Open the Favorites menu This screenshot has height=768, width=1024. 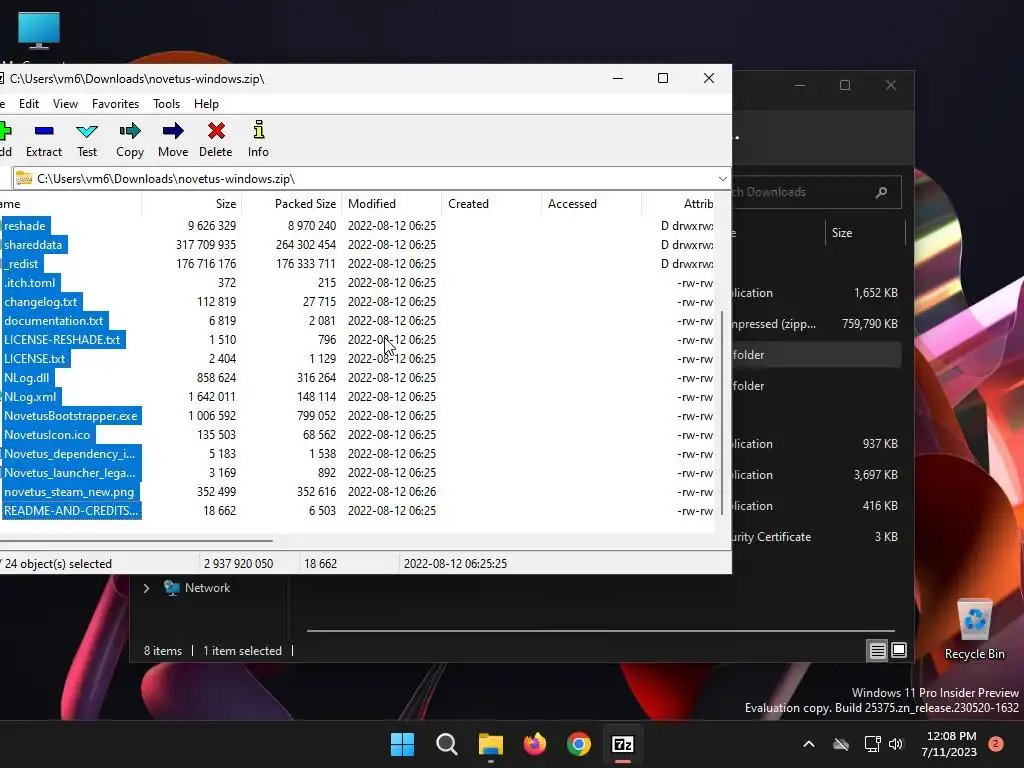(x=116, y=104)
